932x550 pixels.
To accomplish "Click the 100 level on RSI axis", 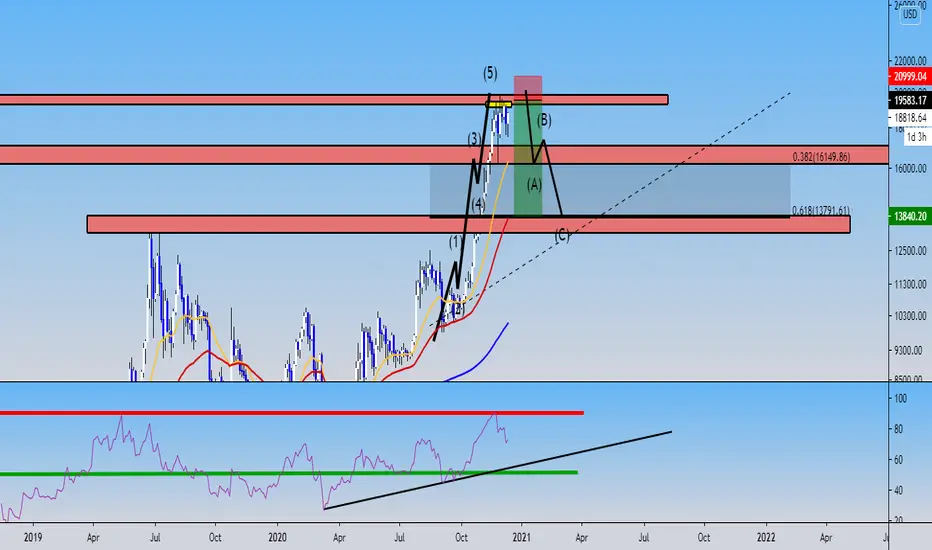I will tap(900, 398).
